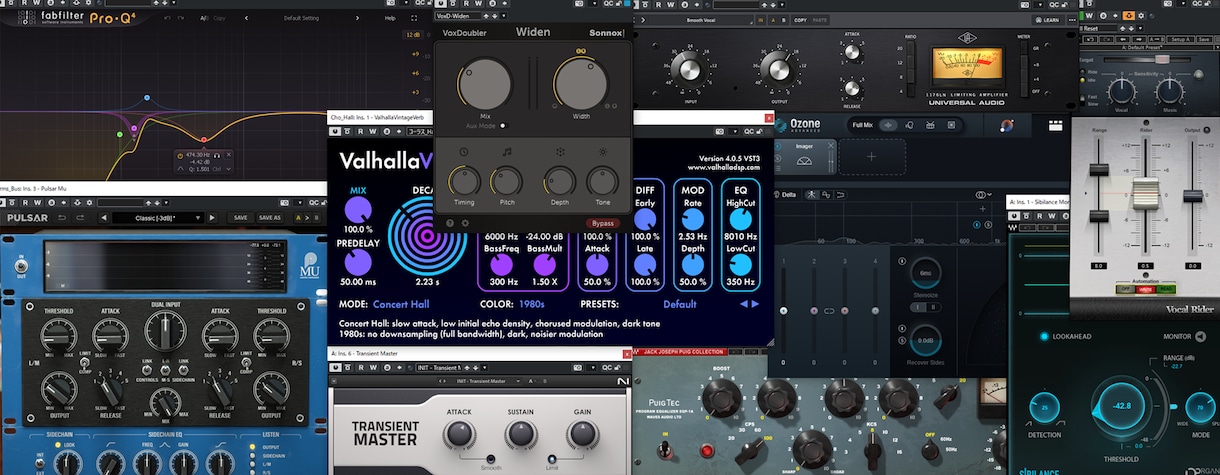Add a new Ozone module with plus

[x=871, y=156]
